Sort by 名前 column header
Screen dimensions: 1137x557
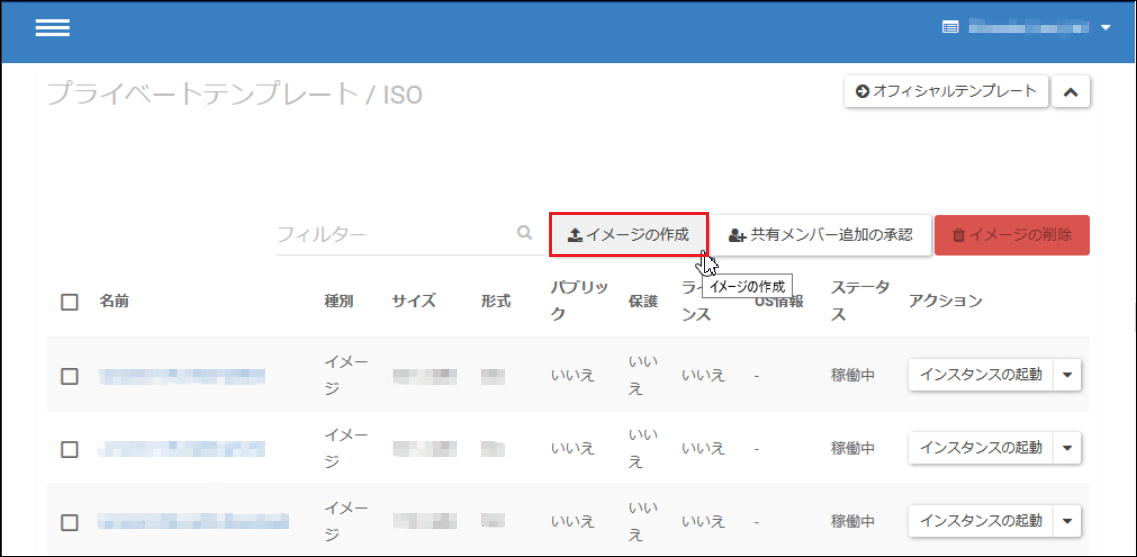115,302
